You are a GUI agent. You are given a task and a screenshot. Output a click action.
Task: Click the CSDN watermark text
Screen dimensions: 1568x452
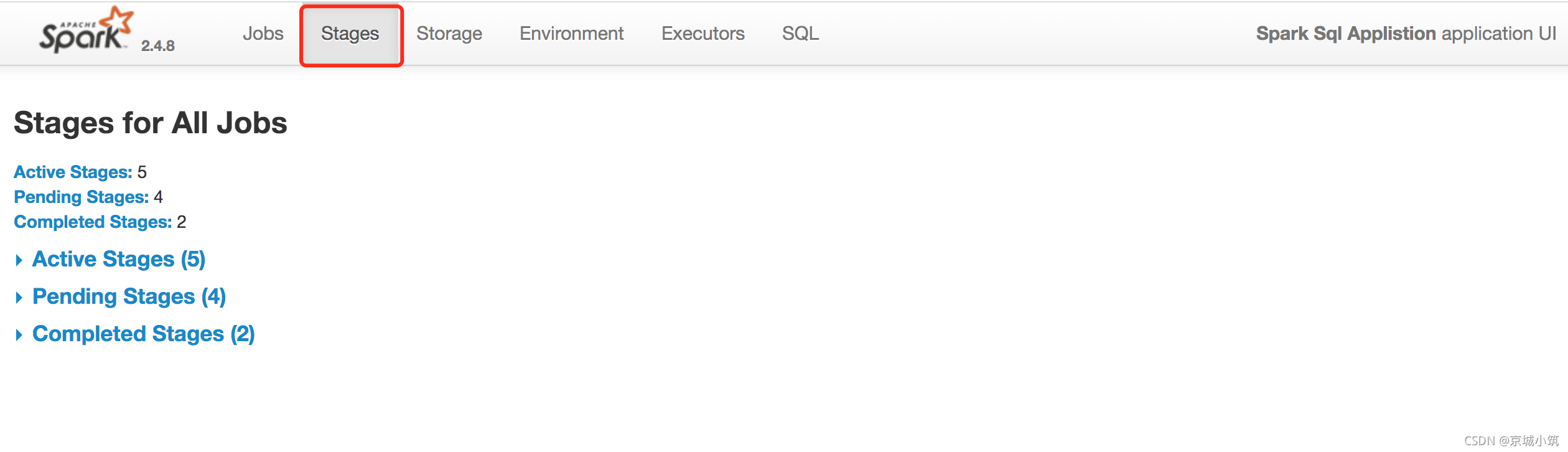click(1511, 441)
